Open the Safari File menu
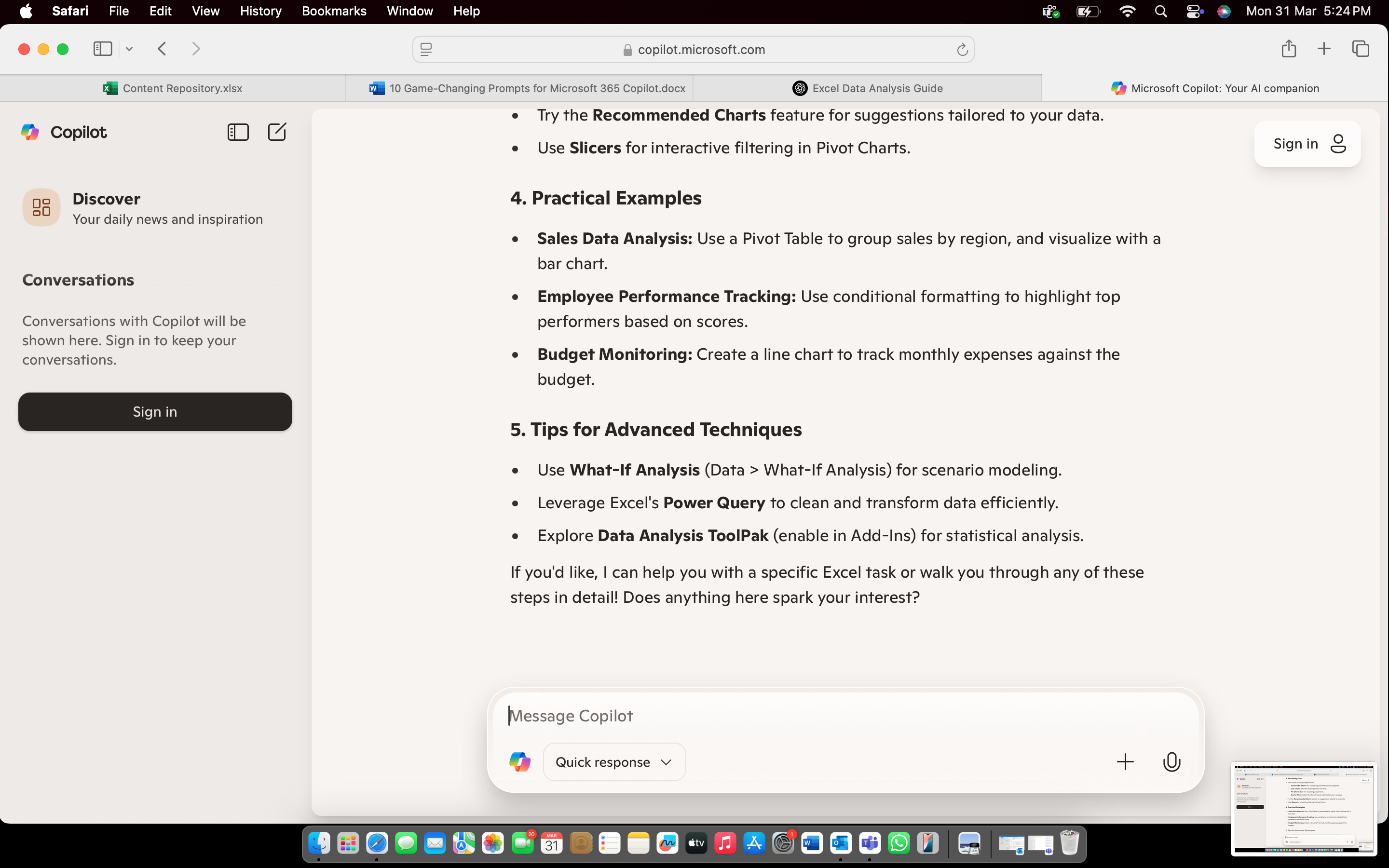Screen dimensions: 1389x868 coord(119,12)
